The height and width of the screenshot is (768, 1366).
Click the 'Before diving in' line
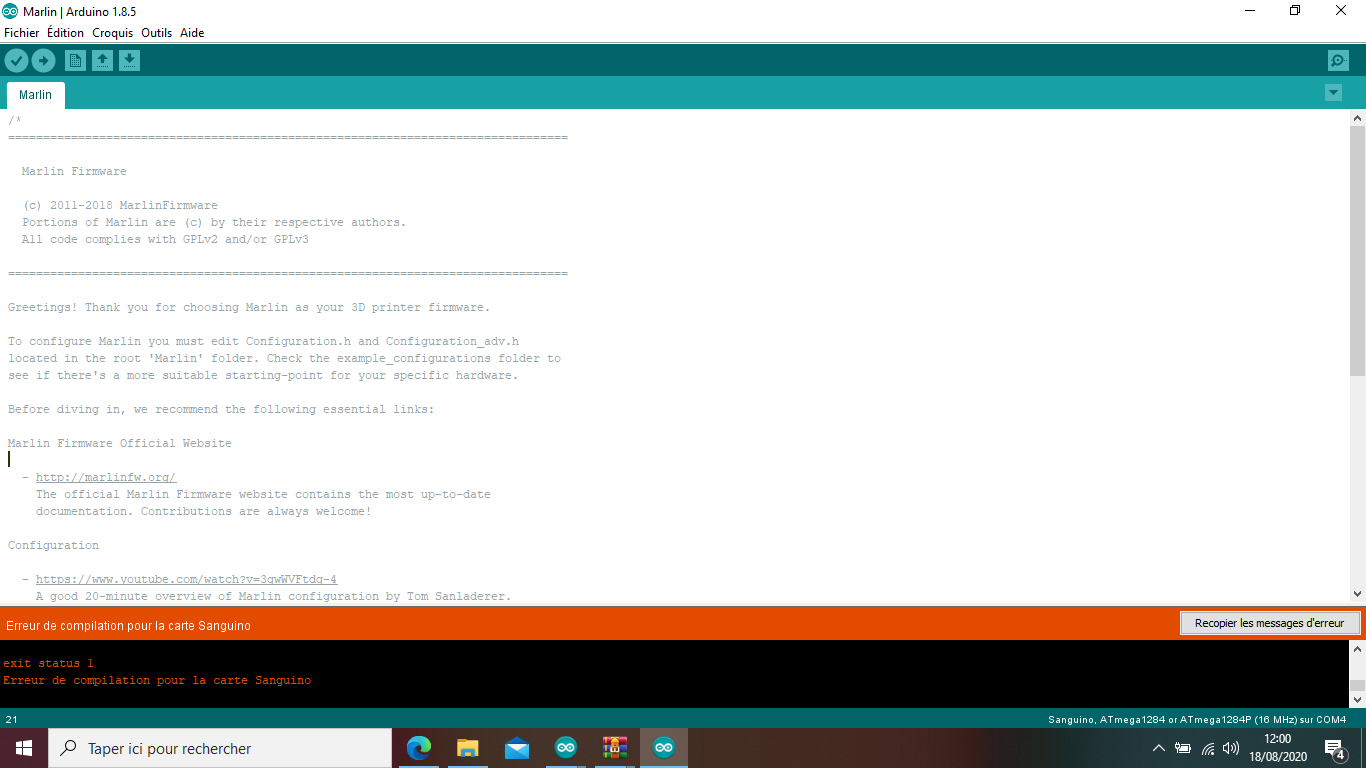(x=221, y=409)
